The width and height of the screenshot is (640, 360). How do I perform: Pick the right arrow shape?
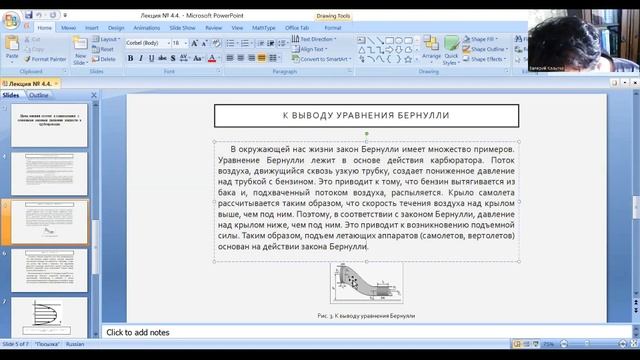[x=389, y=50]
